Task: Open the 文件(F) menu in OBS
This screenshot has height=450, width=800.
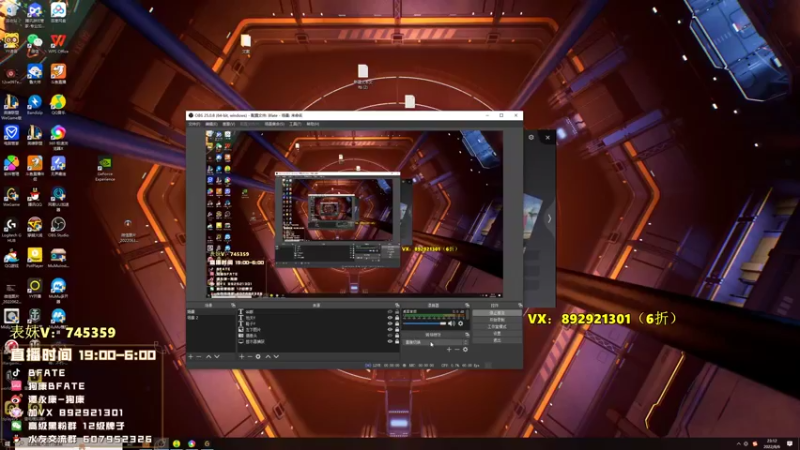Action: click(194, 124)
